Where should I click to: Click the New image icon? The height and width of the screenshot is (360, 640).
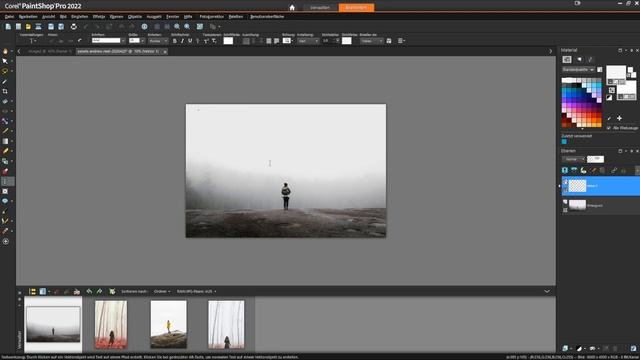(8, 27)
